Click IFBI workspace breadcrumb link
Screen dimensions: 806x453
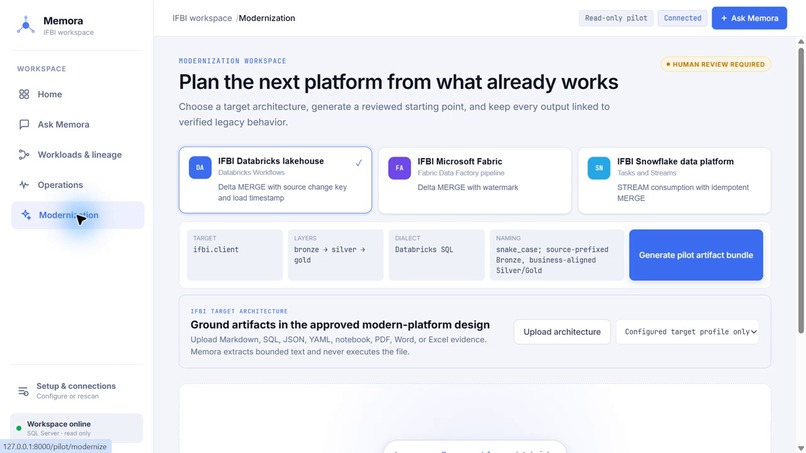point(202,18)
